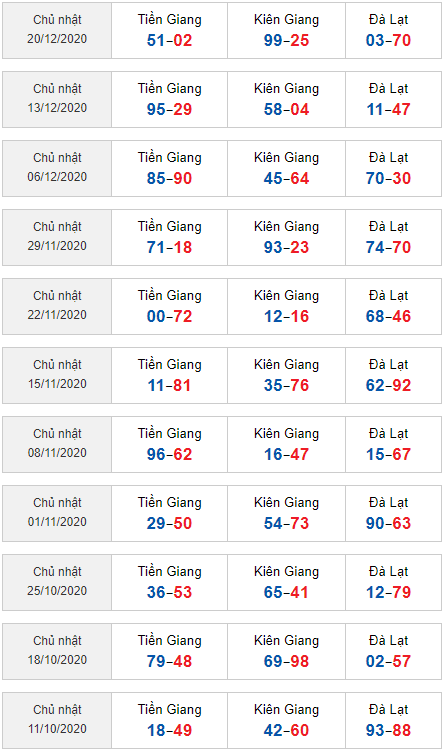Select Đà Lạt result 12-79

click(x=388, y=592)
